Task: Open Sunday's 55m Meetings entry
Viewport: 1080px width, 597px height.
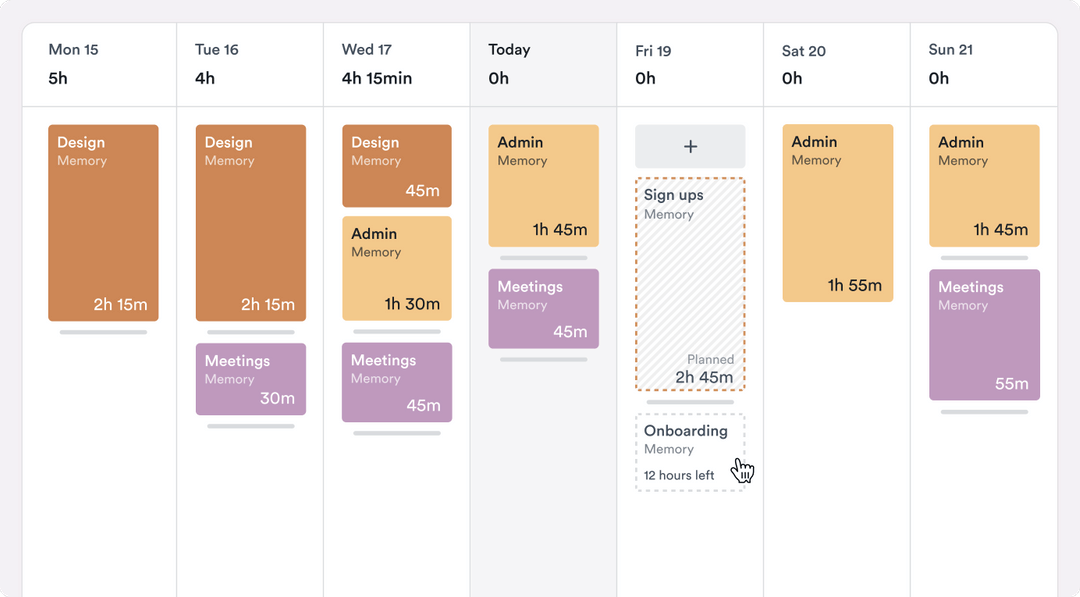Action: 984,334
